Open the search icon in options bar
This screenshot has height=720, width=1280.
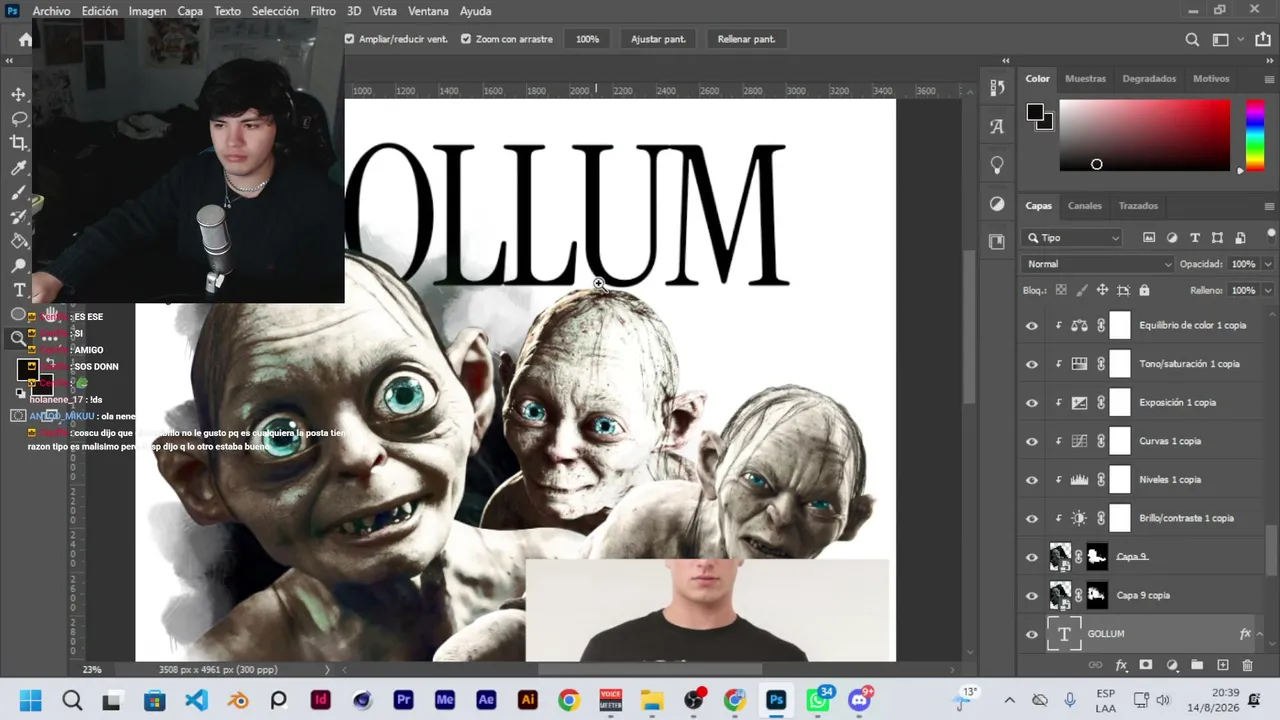coord(1192,39)
